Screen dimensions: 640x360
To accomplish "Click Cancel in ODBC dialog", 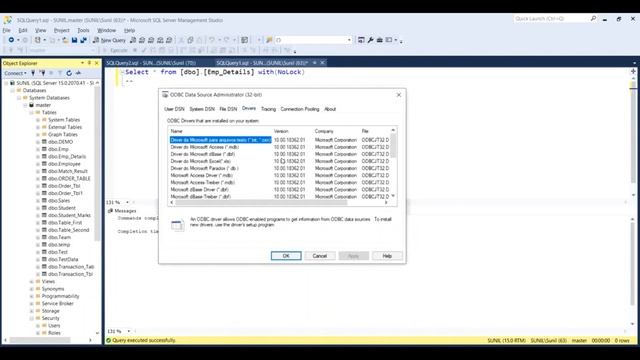I will (x=320, y=256).
